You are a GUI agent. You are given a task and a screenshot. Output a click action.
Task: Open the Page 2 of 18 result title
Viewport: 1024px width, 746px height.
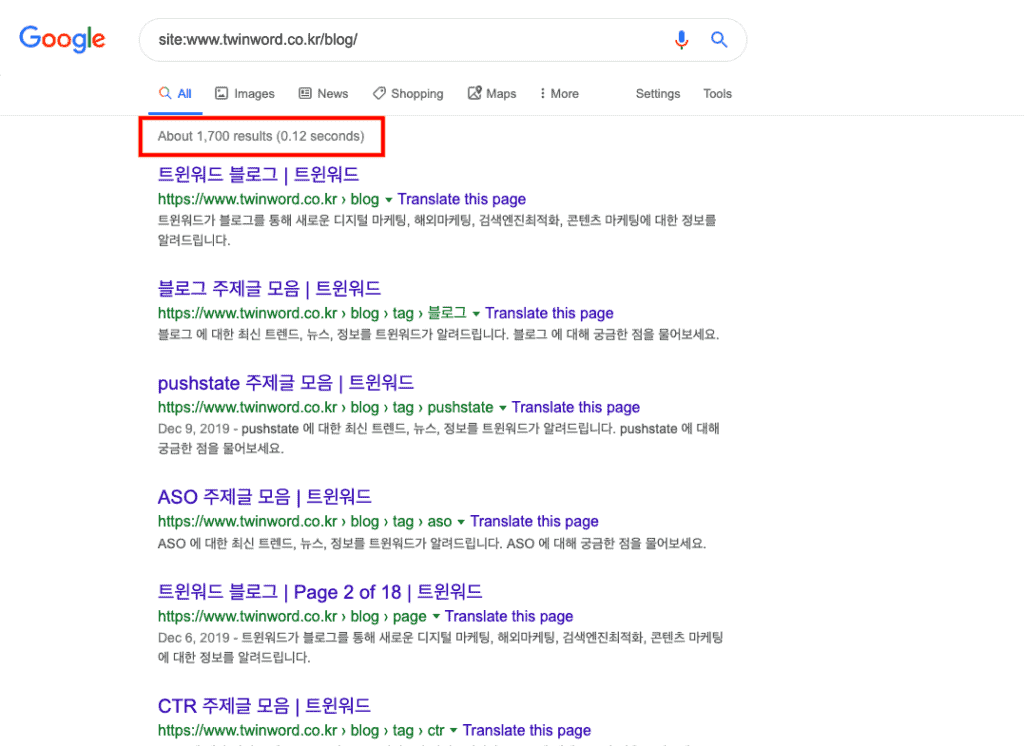tap(320, 592)
